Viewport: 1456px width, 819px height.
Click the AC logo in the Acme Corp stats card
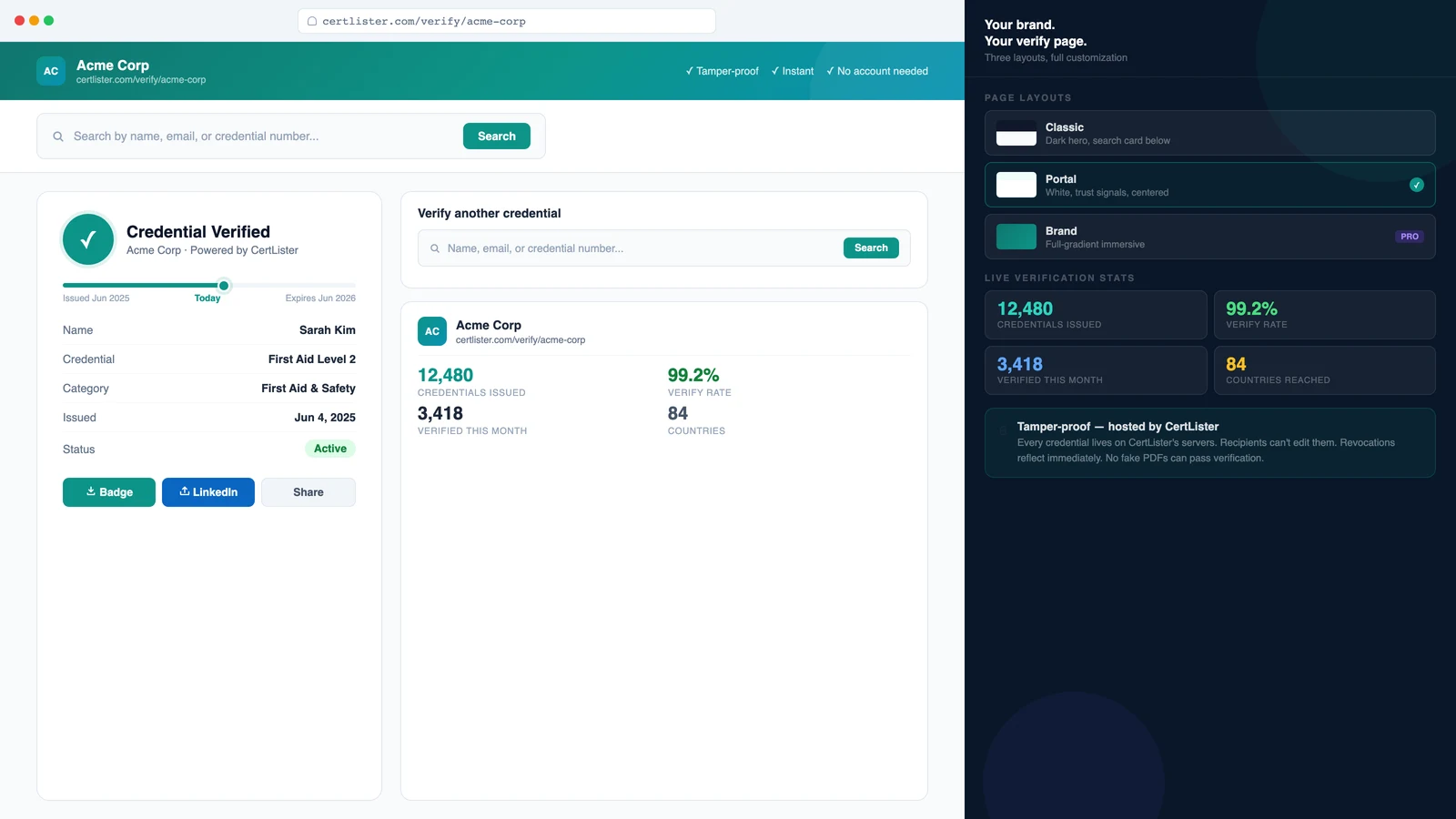[432, 331]
